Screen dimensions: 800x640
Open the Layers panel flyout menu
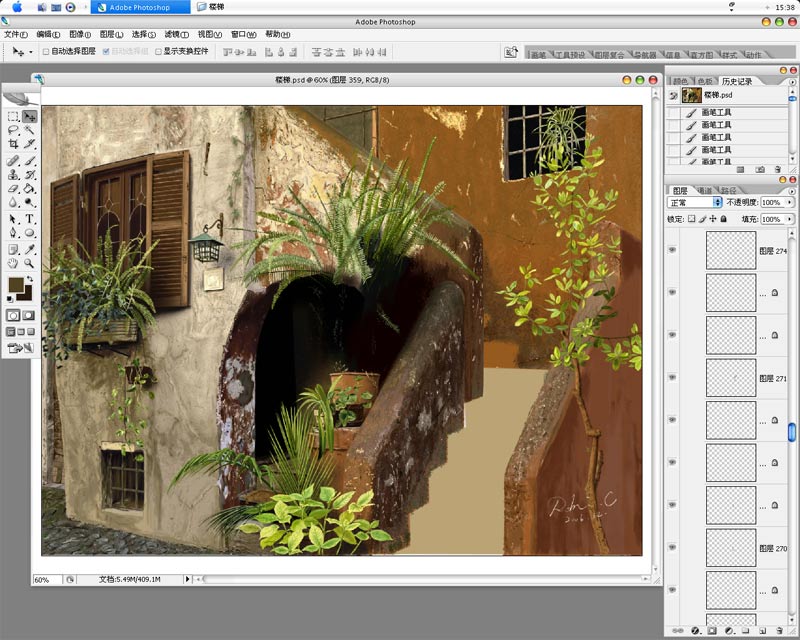(792, 191)
